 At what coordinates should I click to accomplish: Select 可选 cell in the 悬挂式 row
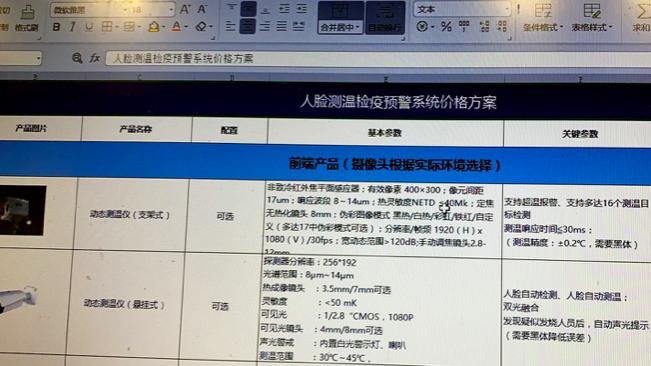click(220, 306)
